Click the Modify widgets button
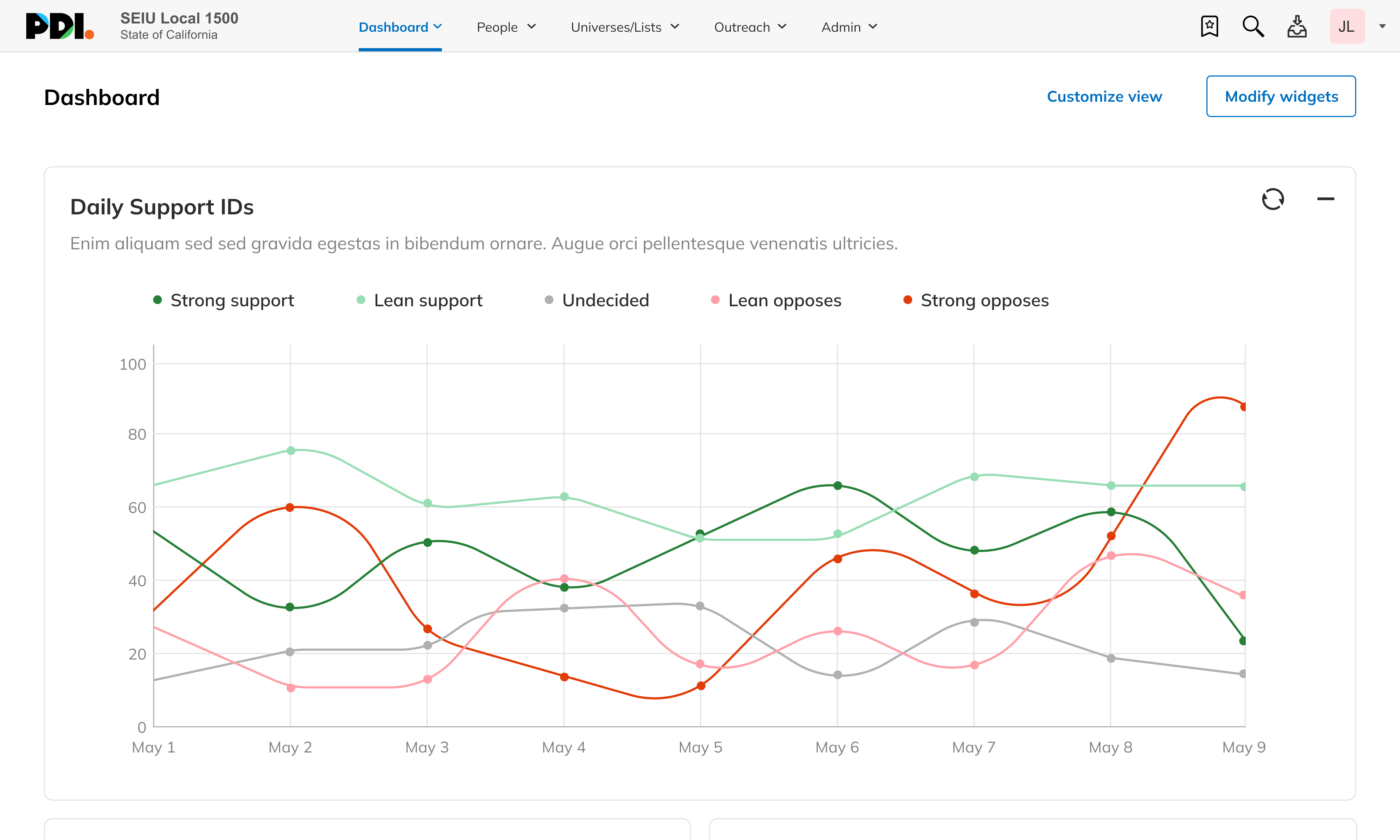This screenshot has height=840, width=1400. (1280, 96)
